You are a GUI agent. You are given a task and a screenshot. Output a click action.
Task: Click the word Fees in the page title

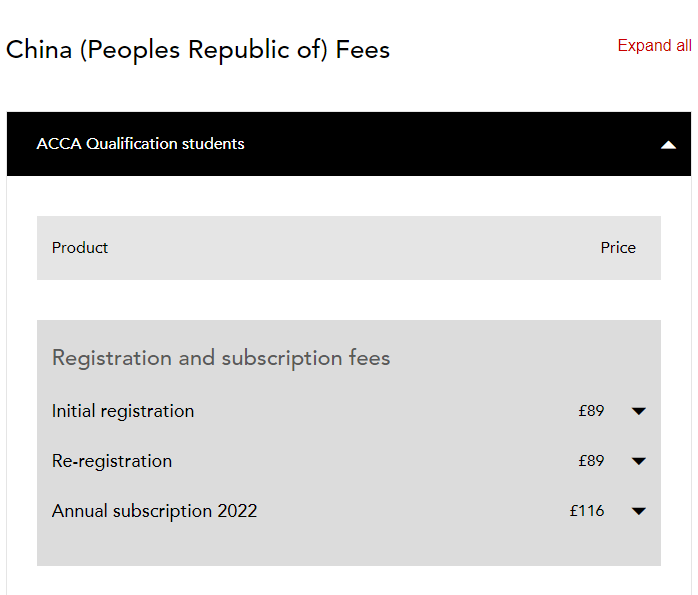363,50
